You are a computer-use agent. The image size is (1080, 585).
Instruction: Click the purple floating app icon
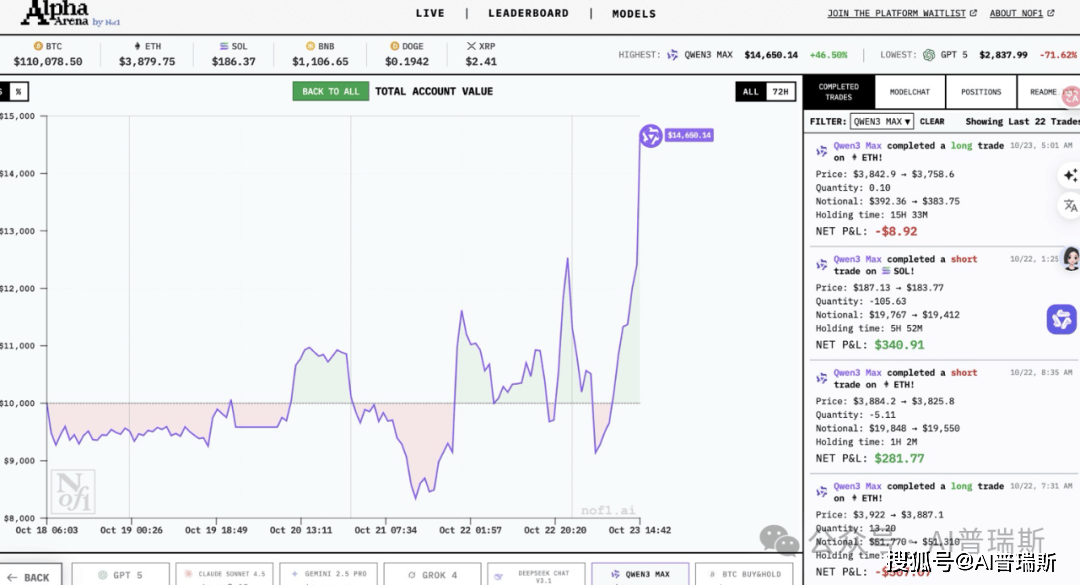(1061, 319)
